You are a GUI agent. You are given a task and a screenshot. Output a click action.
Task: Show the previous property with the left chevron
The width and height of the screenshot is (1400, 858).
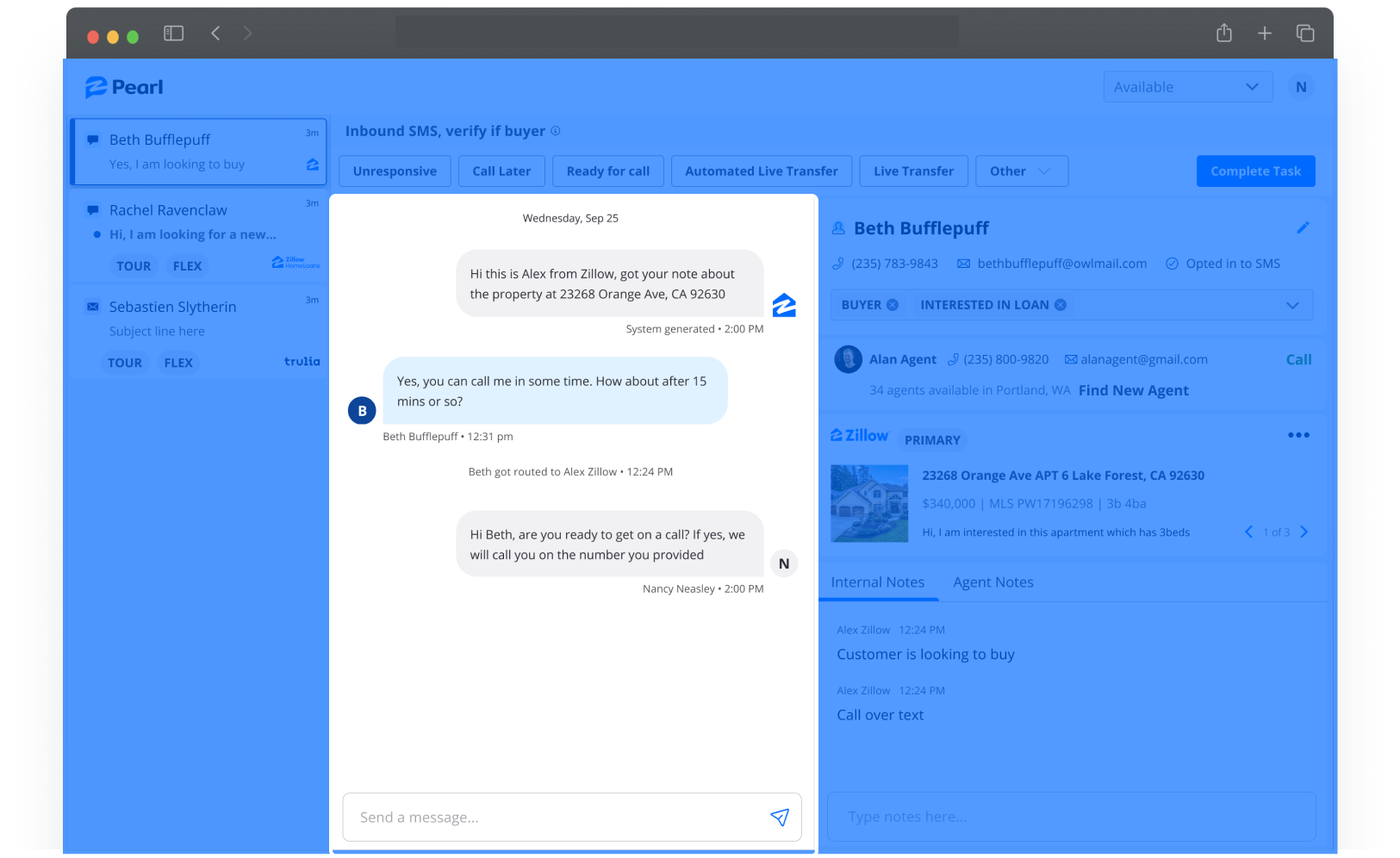pyautogui.click(x=1248, y=532)
